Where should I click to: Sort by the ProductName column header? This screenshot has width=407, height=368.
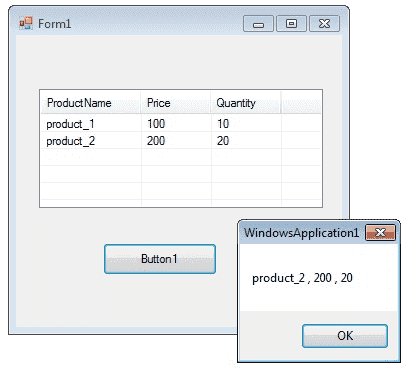pyautogui.click(x=90, y=103)
